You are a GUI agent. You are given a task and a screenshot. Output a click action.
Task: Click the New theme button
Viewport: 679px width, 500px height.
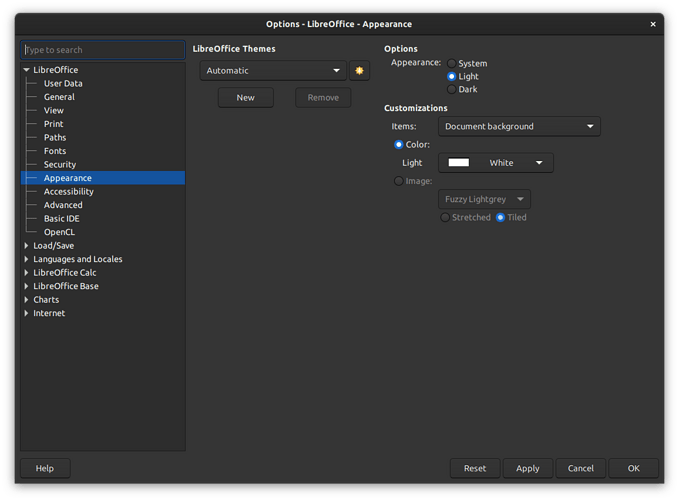(246, 97)
